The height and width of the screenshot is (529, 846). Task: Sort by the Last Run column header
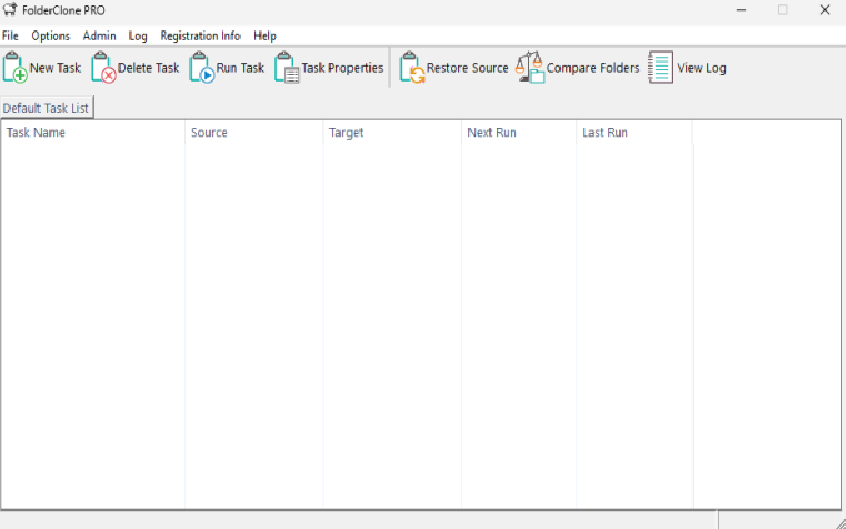pos(634,133)
